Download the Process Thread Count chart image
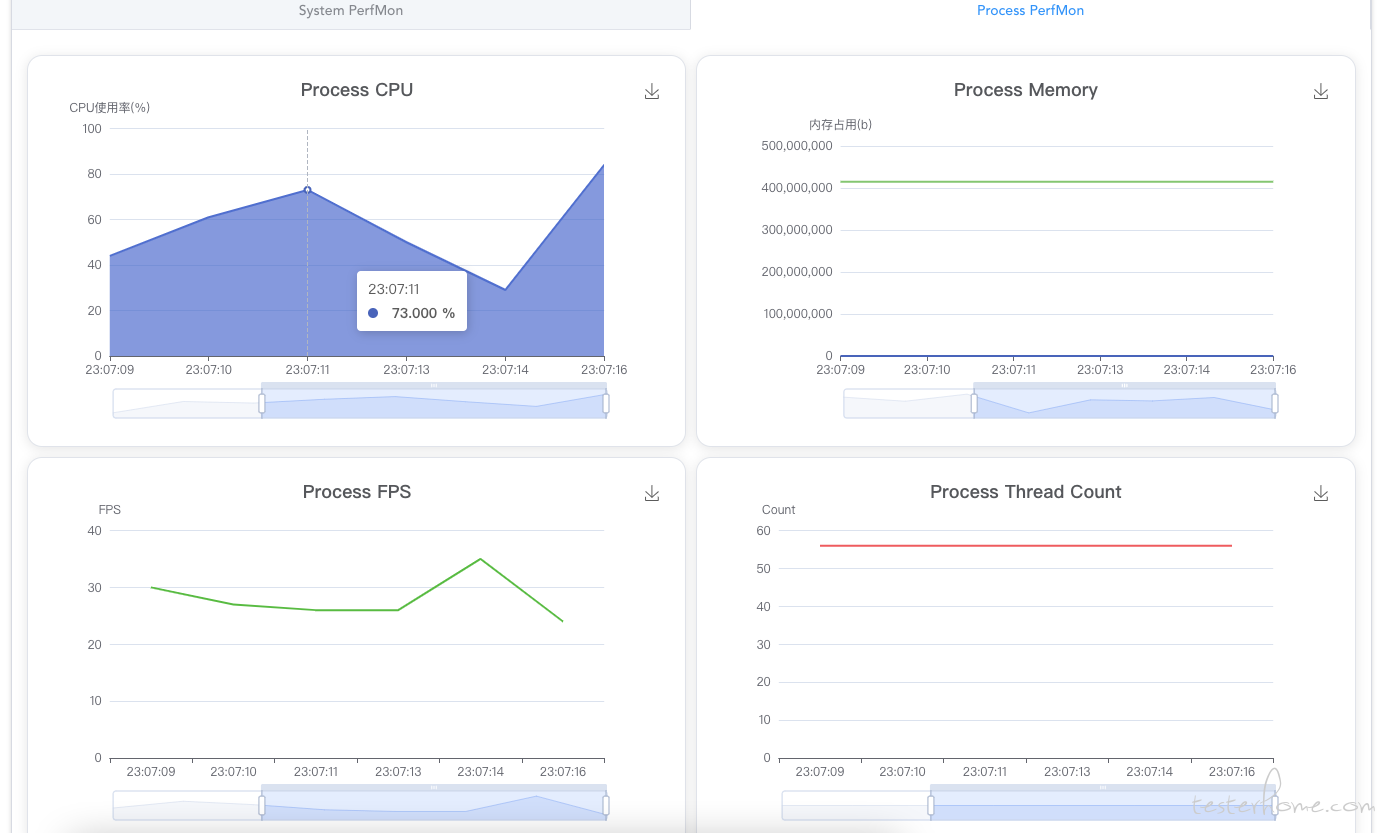This screenshot has width=1377, height=833. point(1320,494)
